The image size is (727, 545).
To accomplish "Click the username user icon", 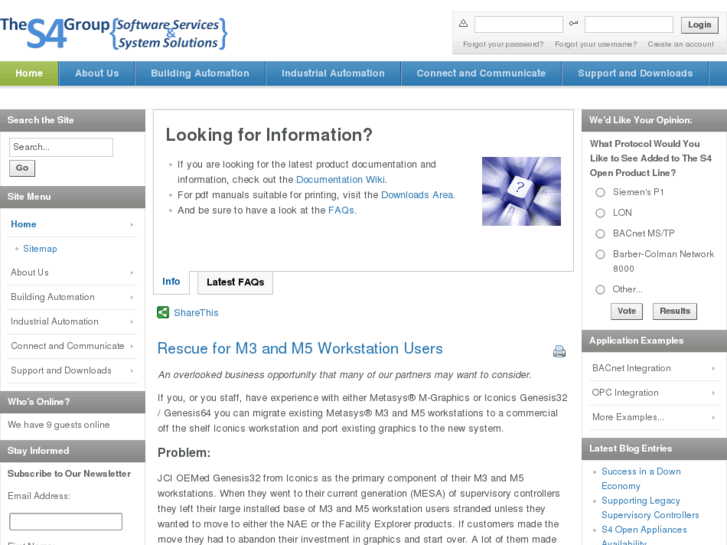I will click(x=463, y=23).
